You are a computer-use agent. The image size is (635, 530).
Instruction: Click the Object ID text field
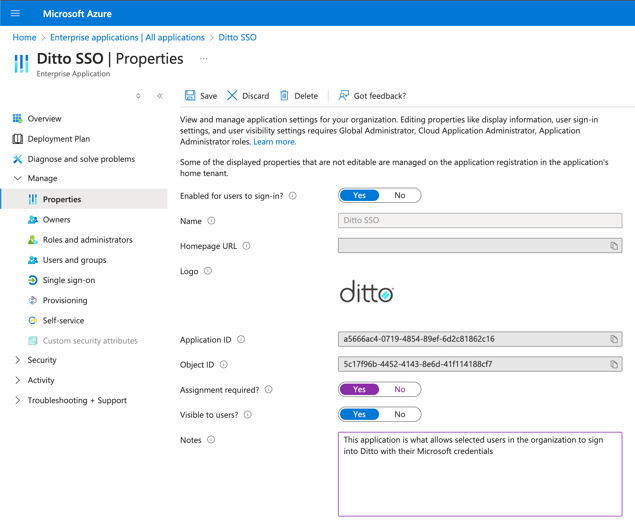480,364
